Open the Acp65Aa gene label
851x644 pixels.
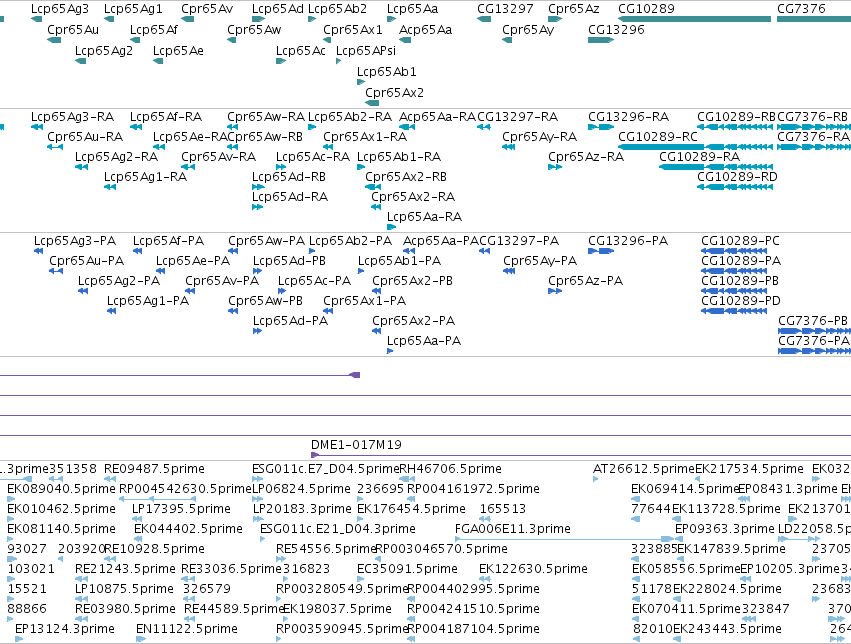tap(426, 30)
